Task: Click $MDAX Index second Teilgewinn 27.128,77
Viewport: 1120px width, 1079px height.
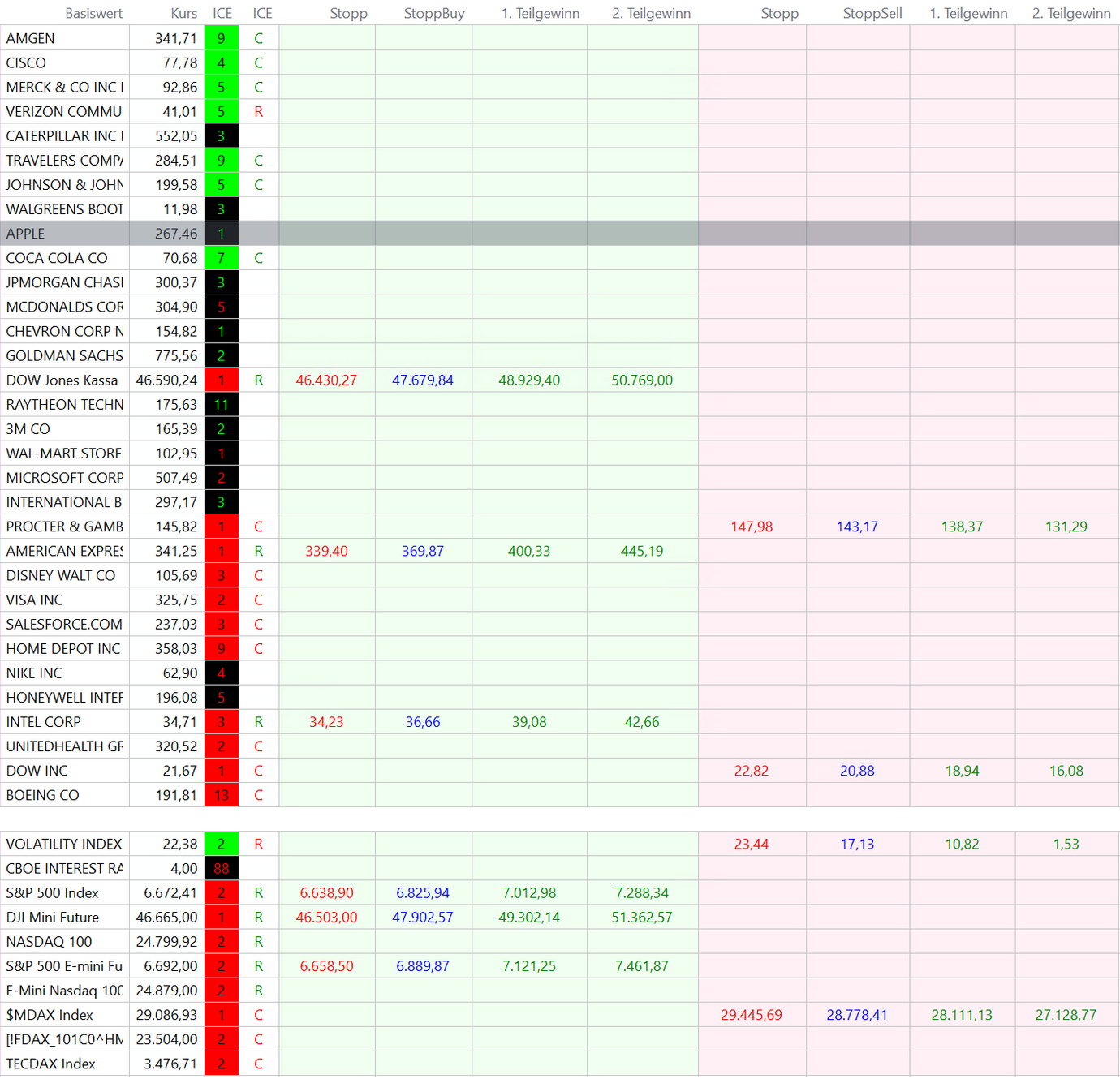Action: pyautogui.click(x=1065, y=1015)
